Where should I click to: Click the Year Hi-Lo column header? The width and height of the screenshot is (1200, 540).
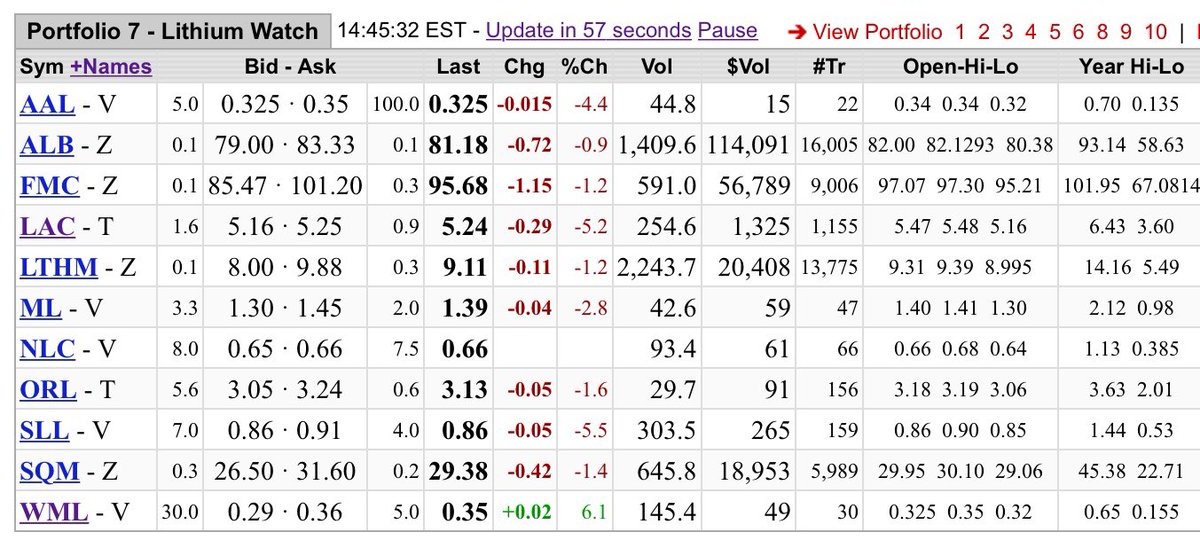(1132, 67)
